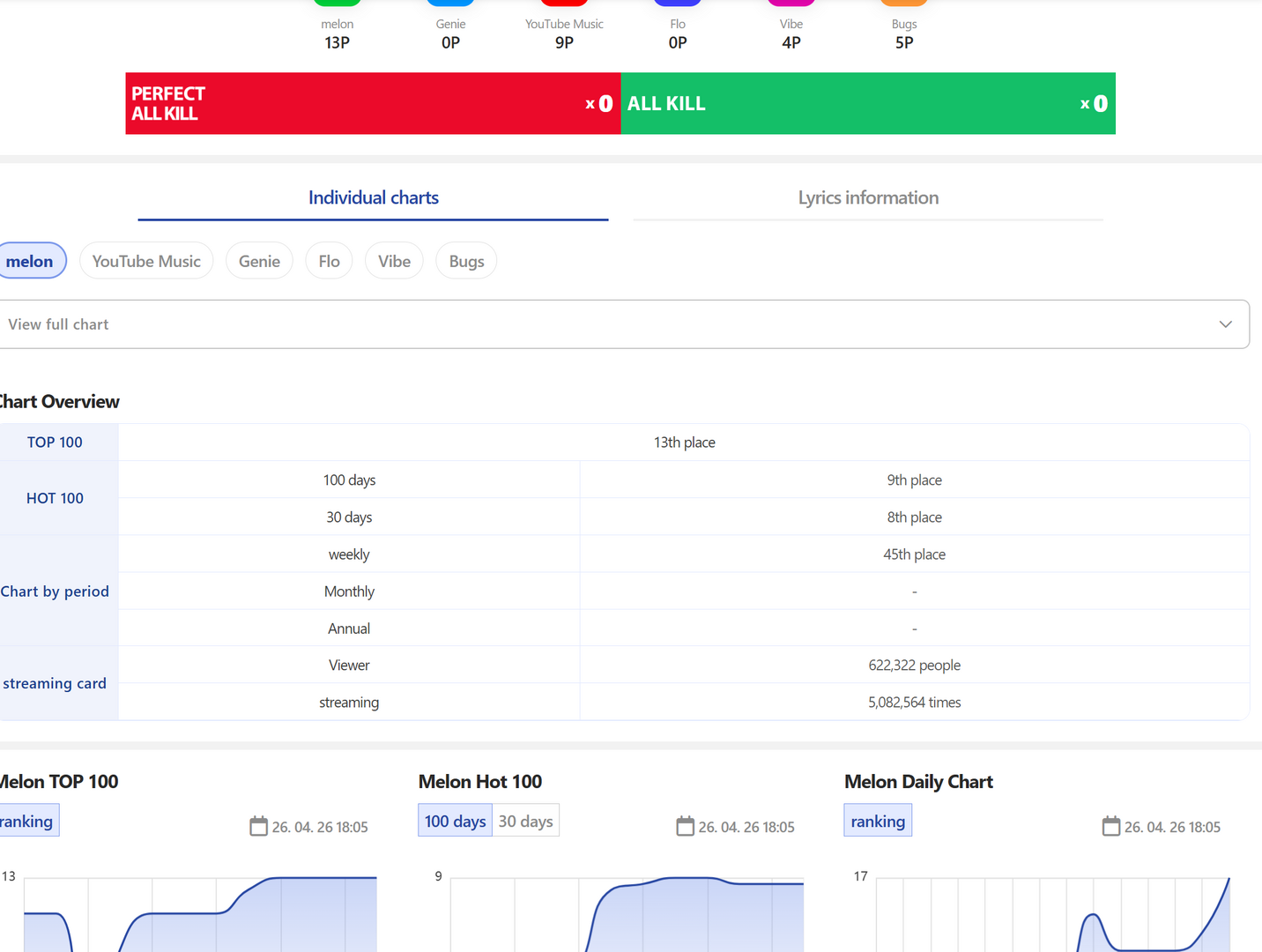Screen dimensions: 1262x952
Task: Click the green ALL KILL banner
Action: 868,103
